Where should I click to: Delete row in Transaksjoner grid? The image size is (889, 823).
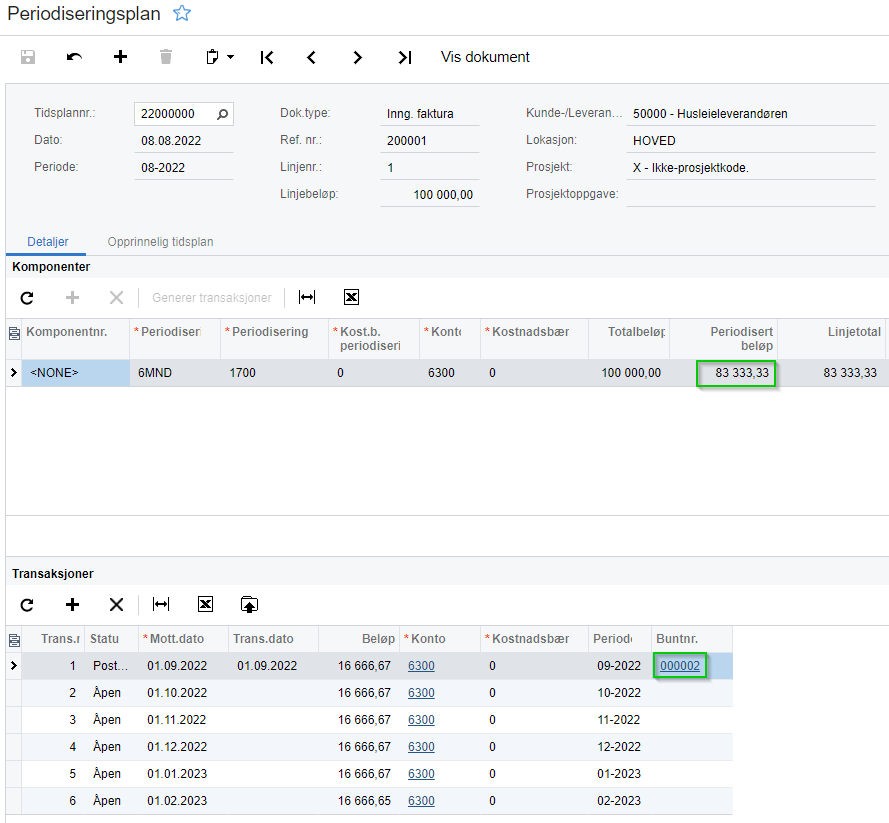(x=116, y=605)
